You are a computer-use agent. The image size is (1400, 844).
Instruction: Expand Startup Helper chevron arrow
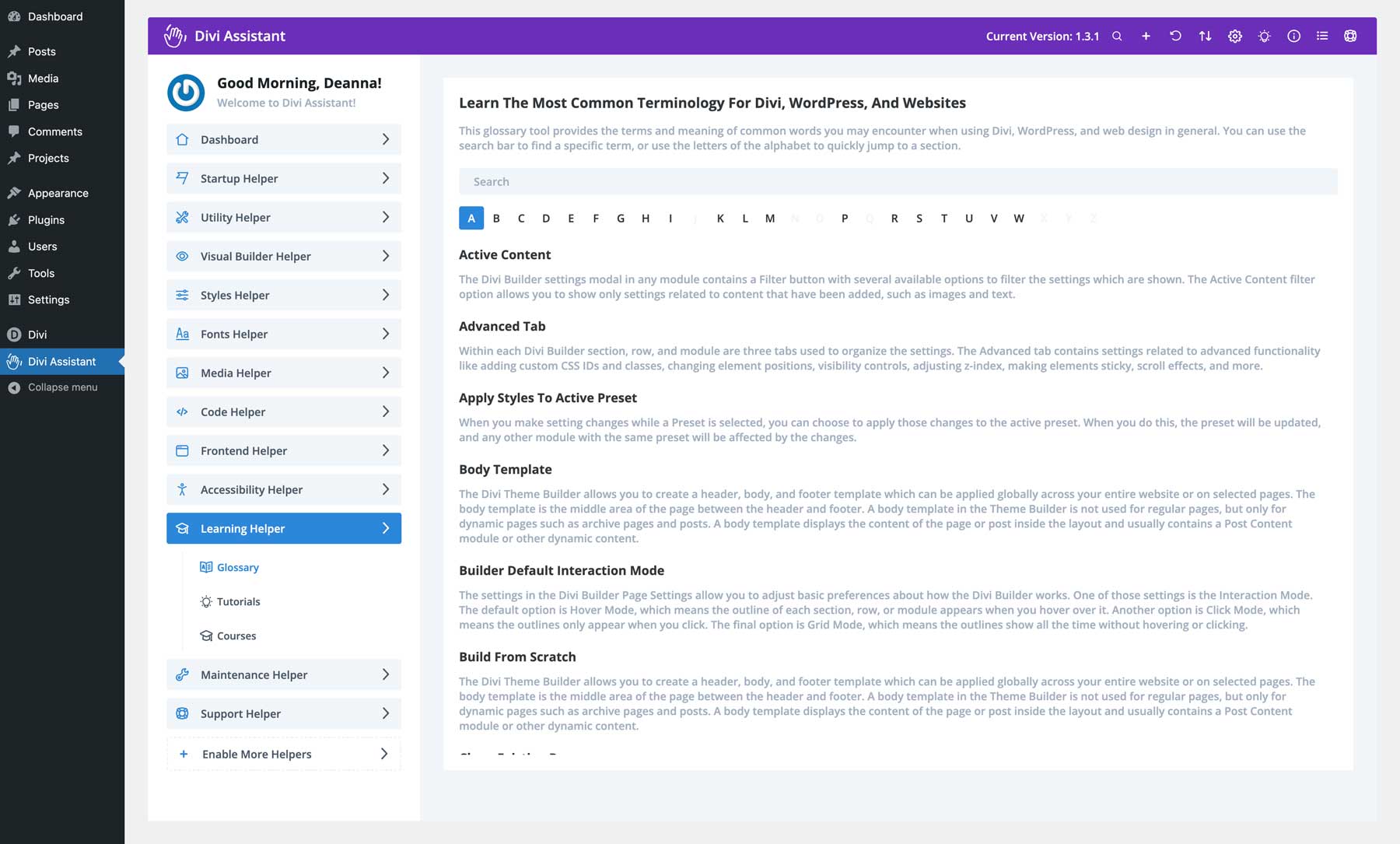click(x=386, y=178)
